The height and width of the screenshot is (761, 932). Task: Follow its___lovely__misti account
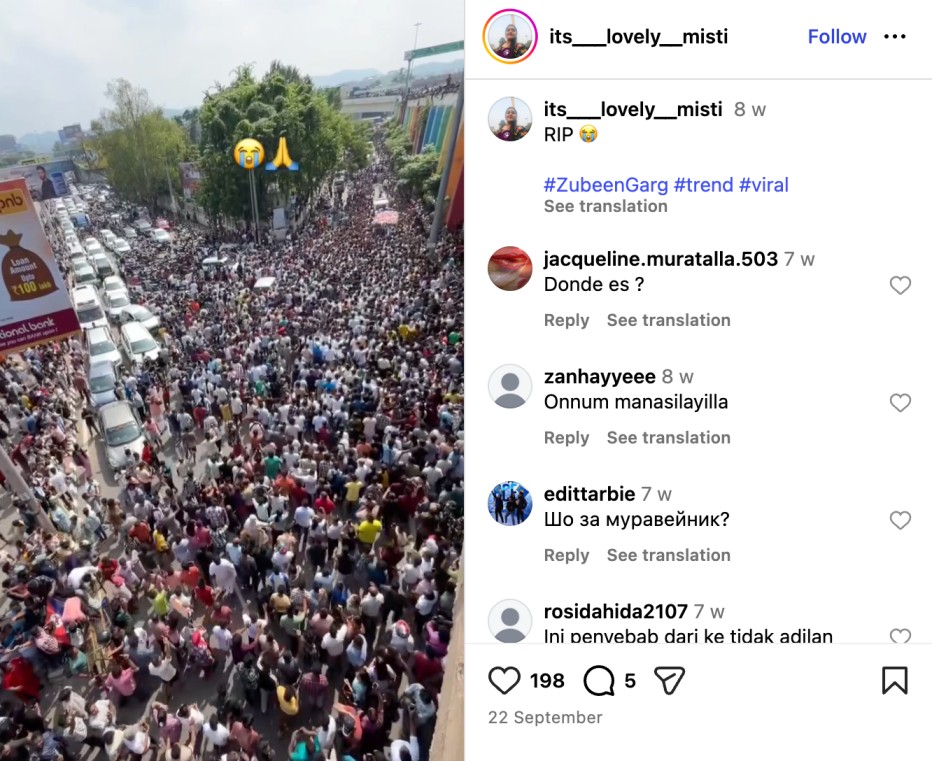click(837, 37)
